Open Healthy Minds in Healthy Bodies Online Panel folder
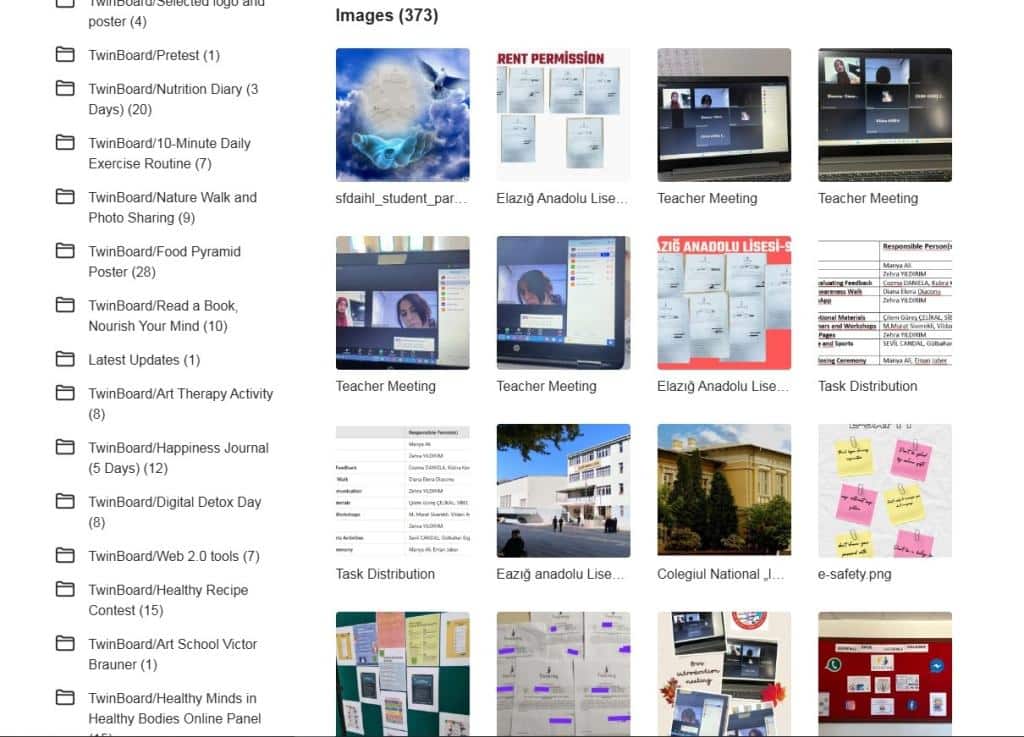 (x=174, y=708)
